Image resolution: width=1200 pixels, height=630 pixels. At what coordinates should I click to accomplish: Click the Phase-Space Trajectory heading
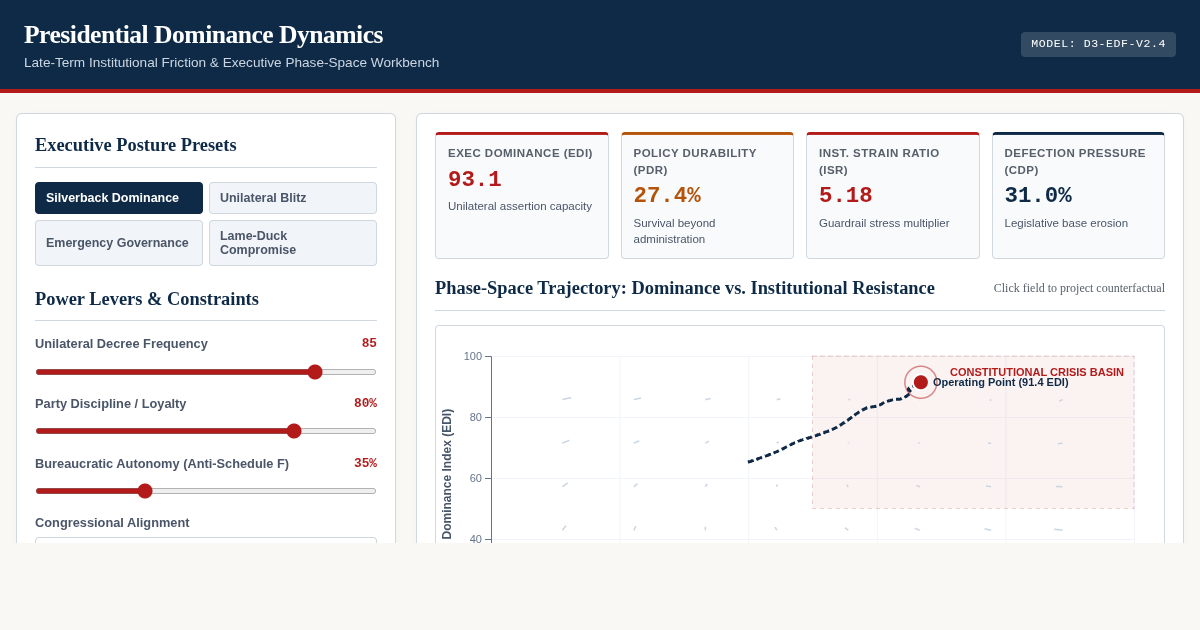click(685, 288)
